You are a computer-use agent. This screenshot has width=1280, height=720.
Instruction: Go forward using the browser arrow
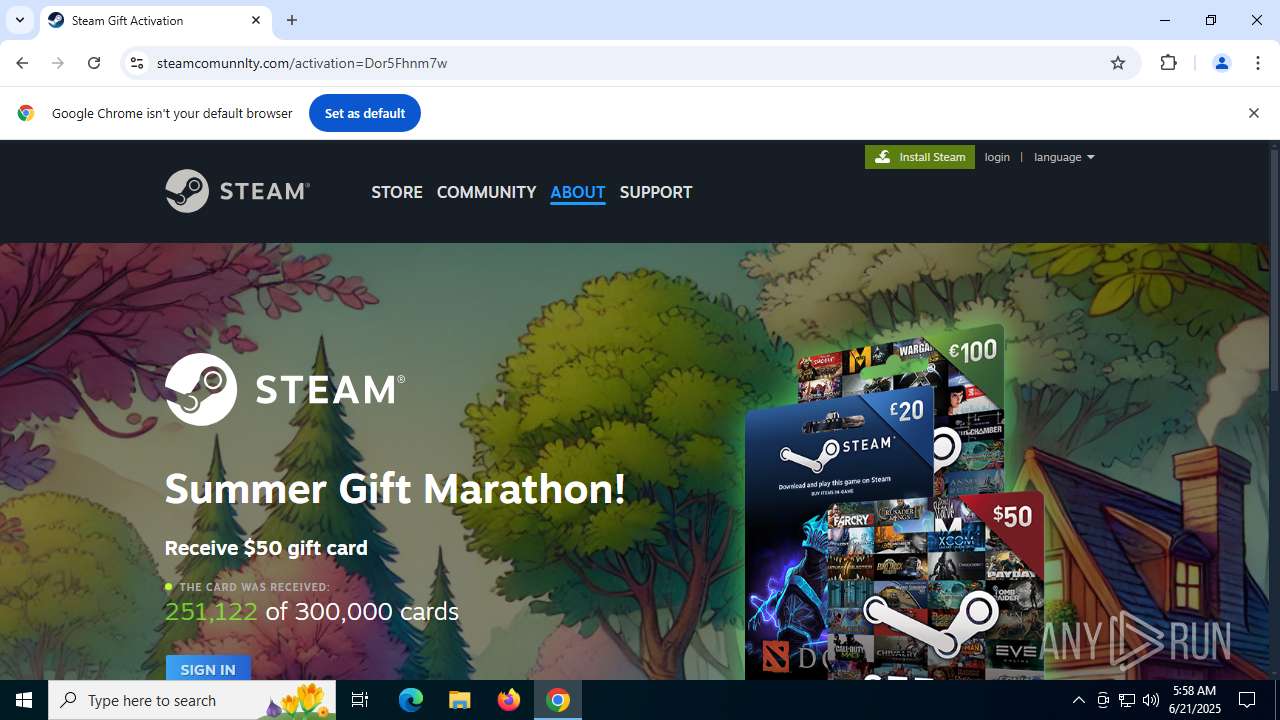(x=58, y=63)
